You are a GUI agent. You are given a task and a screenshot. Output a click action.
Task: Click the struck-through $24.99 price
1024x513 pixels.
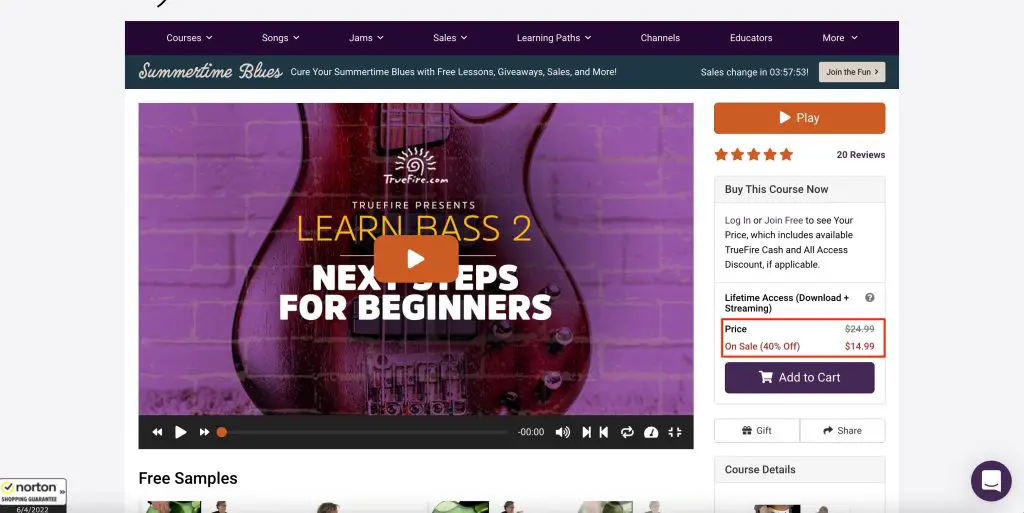tap(859, 329)
